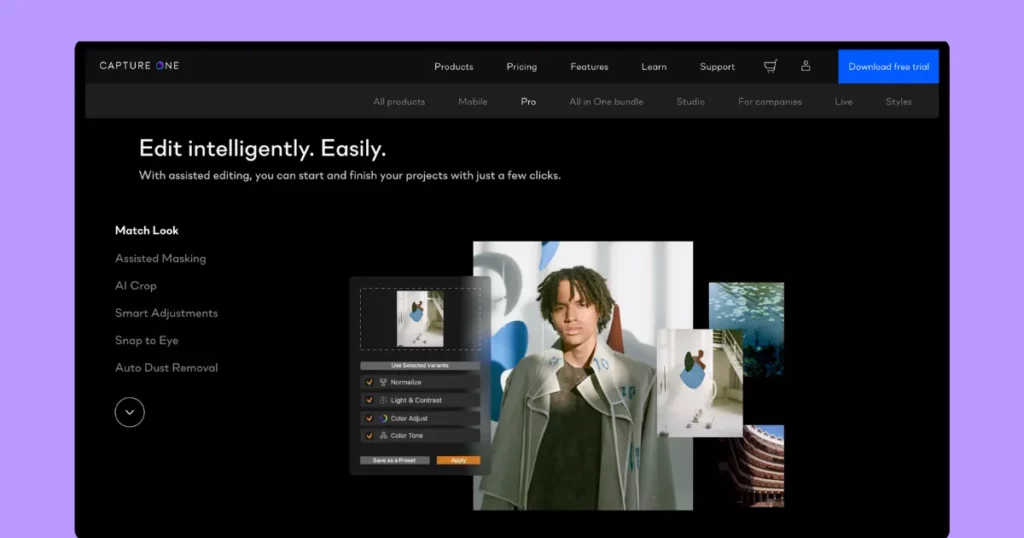Click the Color Adjust wheel icon
This screenshot has height=538, width=1024.
[383, 418]
